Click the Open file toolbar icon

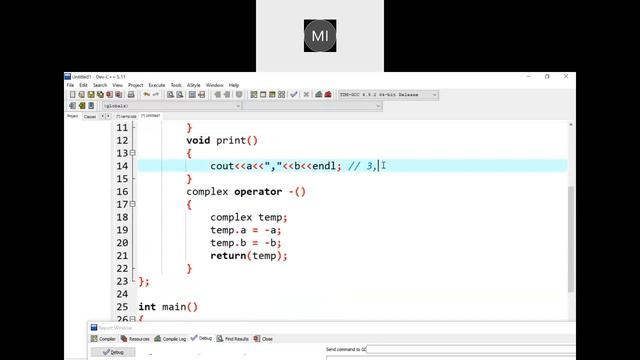(x=82, y=95)
